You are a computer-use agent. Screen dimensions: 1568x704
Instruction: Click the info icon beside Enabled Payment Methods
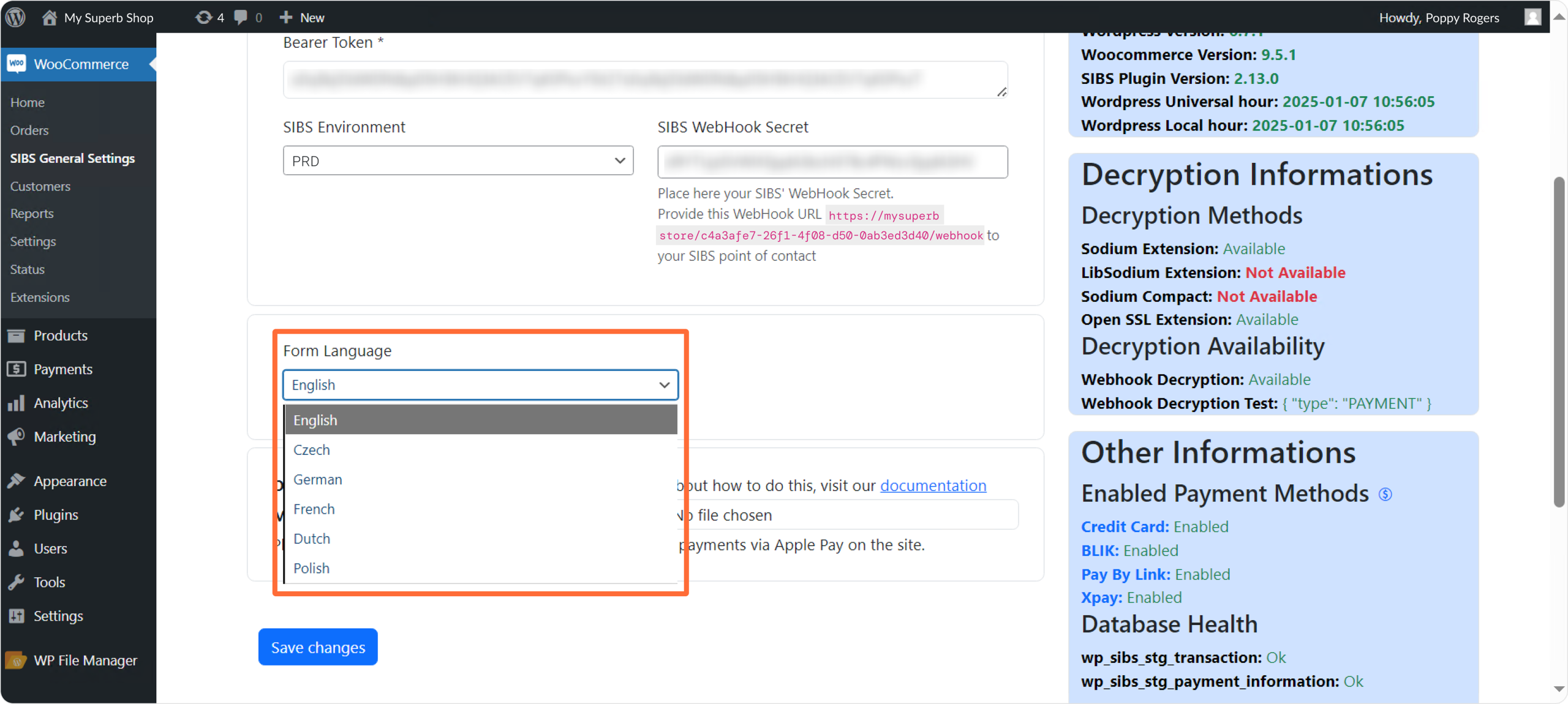click(1385, 494)
